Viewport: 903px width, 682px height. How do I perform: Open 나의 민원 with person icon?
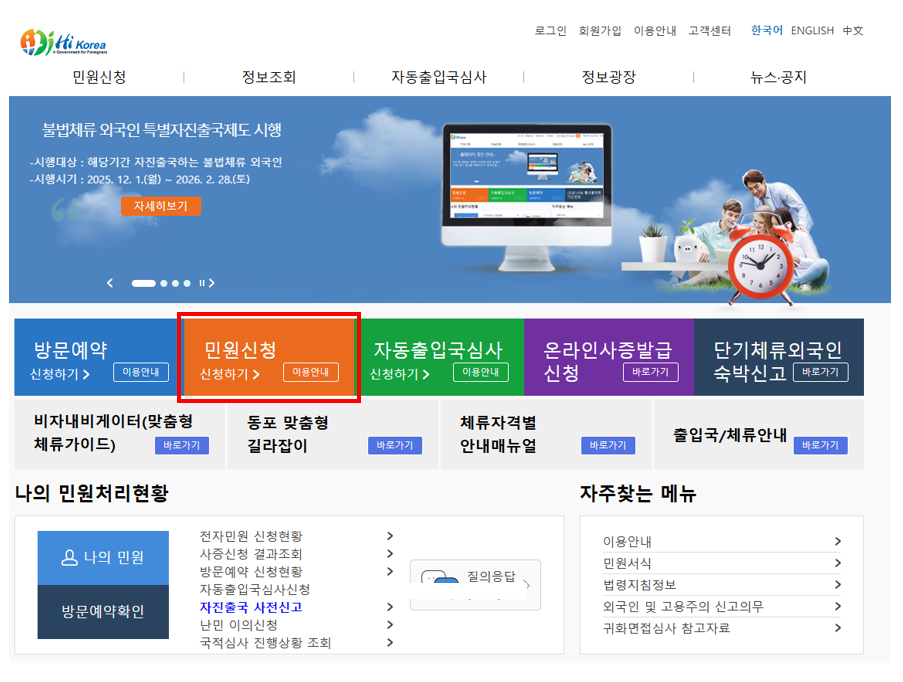(103, 557)
